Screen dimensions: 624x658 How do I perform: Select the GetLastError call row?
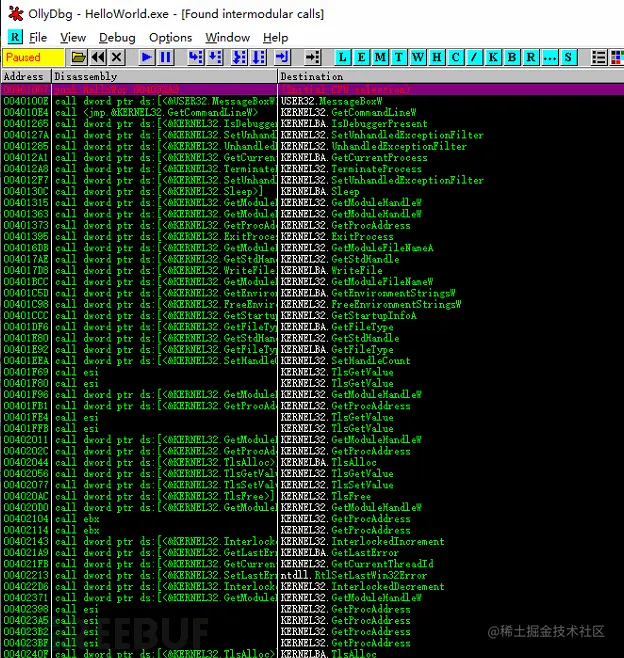[x=313, y=553]
